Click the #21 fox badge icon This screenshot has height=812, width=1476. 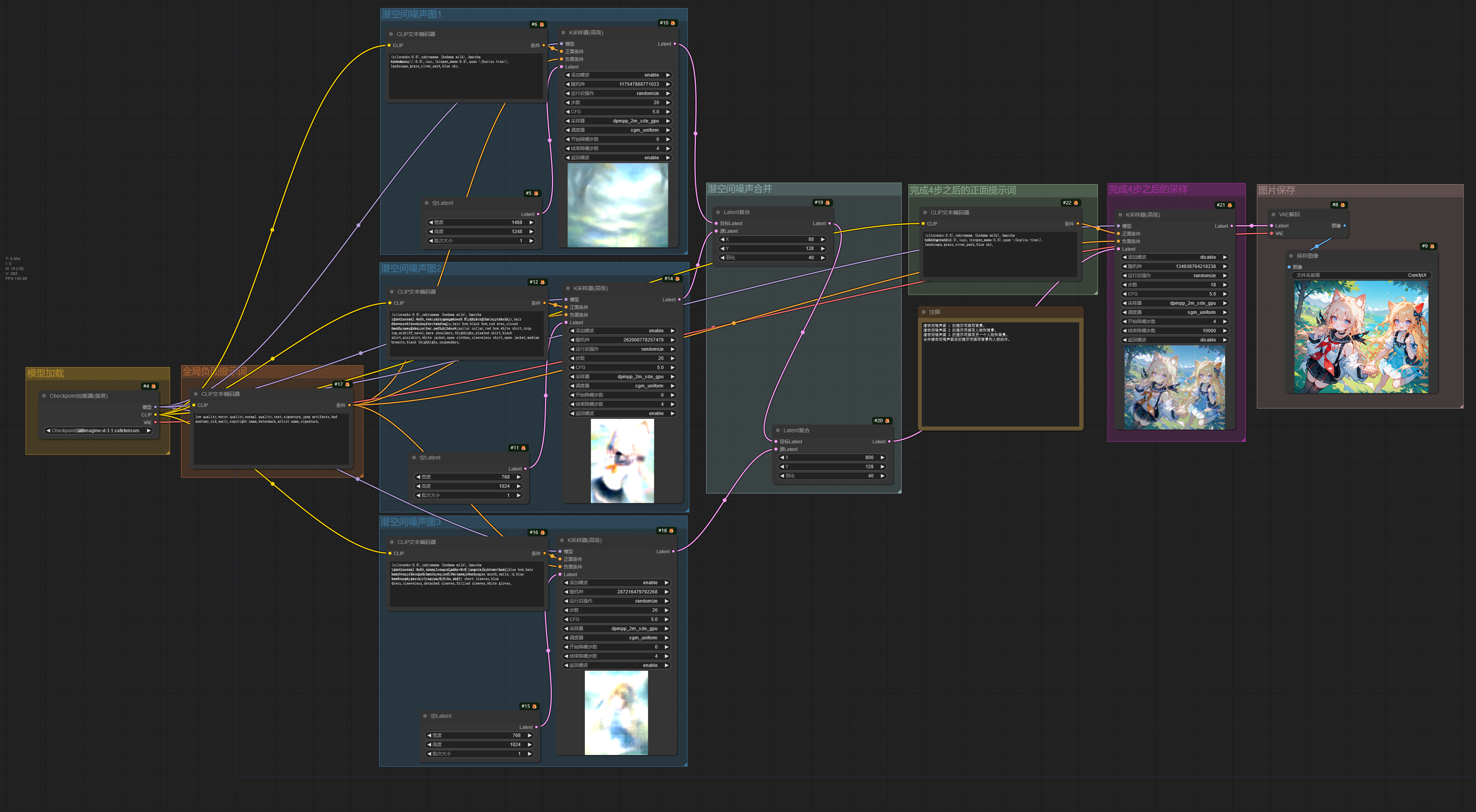[x=1229, y=205]
